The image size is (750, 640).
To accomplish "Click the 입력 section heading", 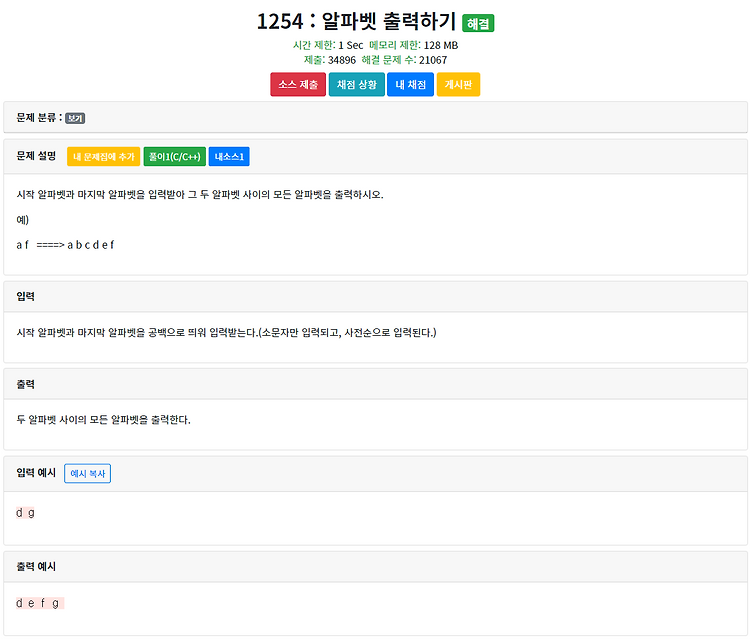I will tap(25, 297).
